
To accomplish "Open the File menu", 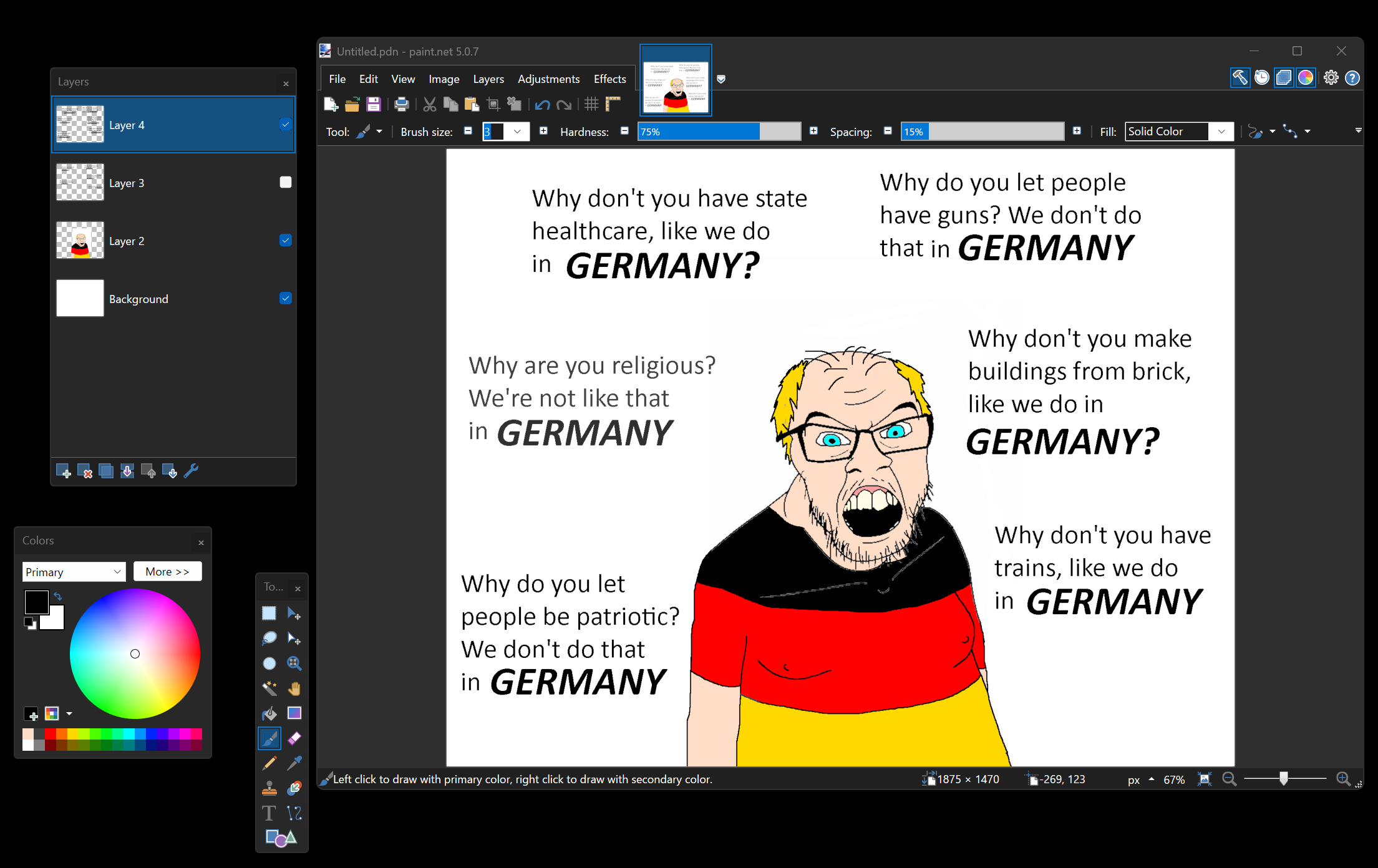I will [337, 79].
